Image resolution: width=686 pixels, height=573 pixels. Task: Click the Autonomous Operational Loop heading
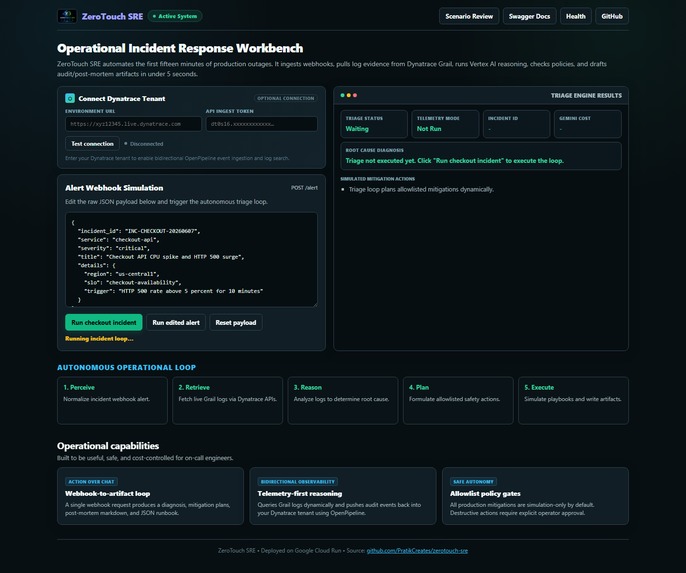point(126,367)
